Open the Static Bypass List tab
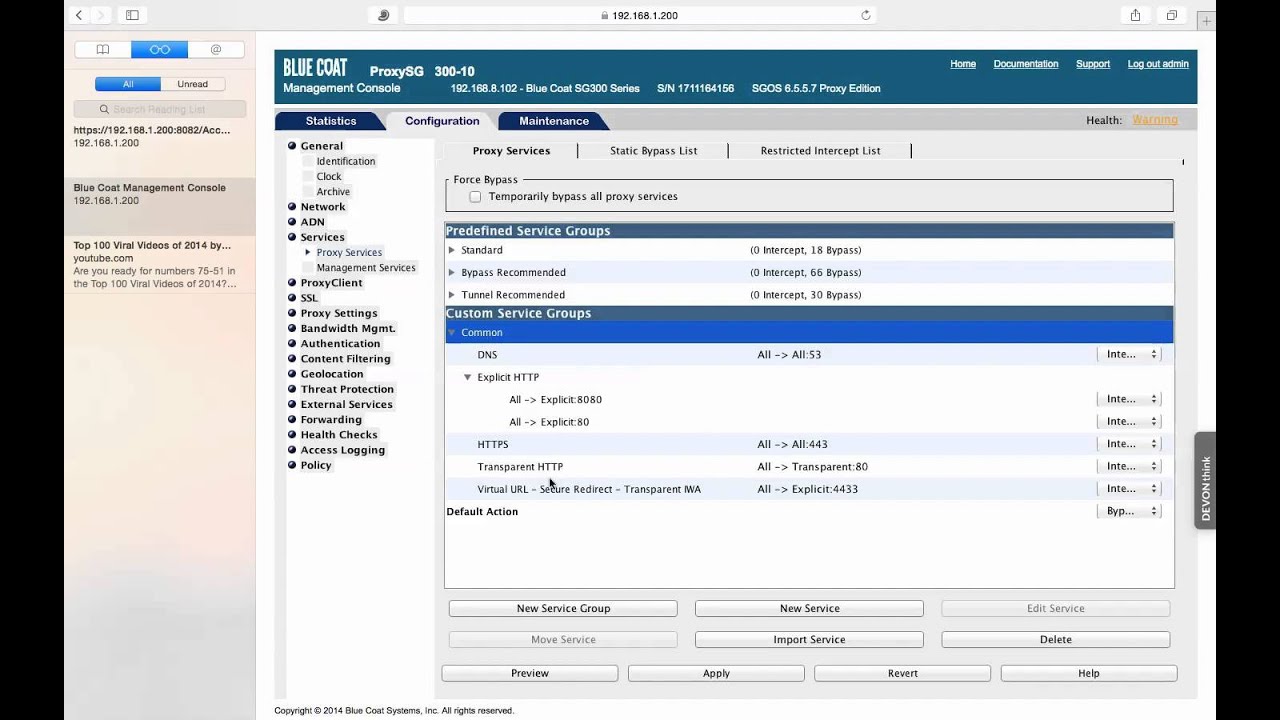 coord(654,151)
